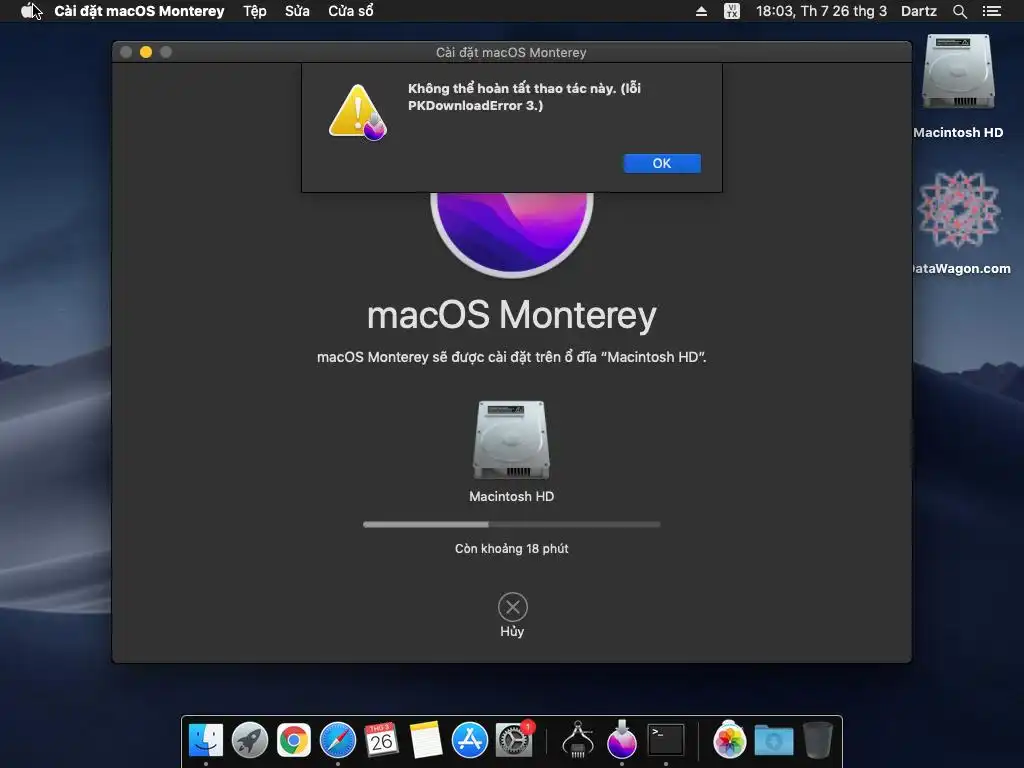The height and width of the screenshot is (768, 1024).
Task: Click the PKDownloadError 3 error message
Action: pyautogui.click(x=524, y=97)
